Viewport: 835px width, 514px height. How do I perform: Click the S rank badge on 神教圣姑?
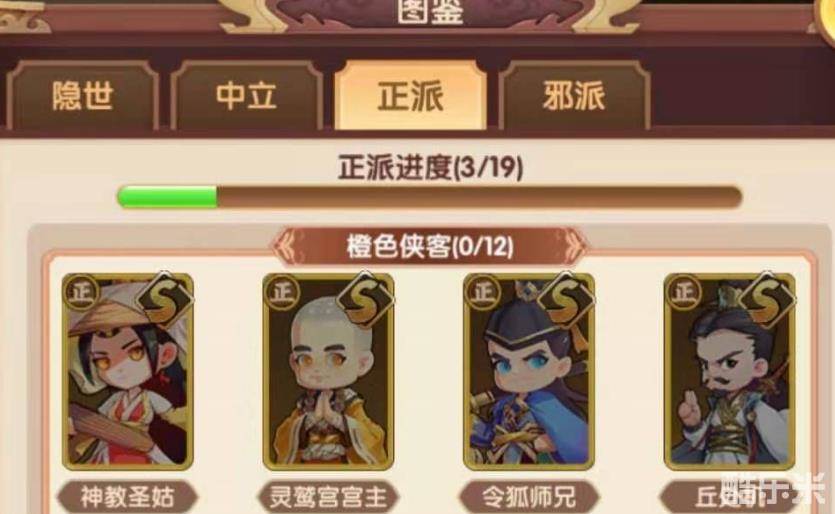165,299
